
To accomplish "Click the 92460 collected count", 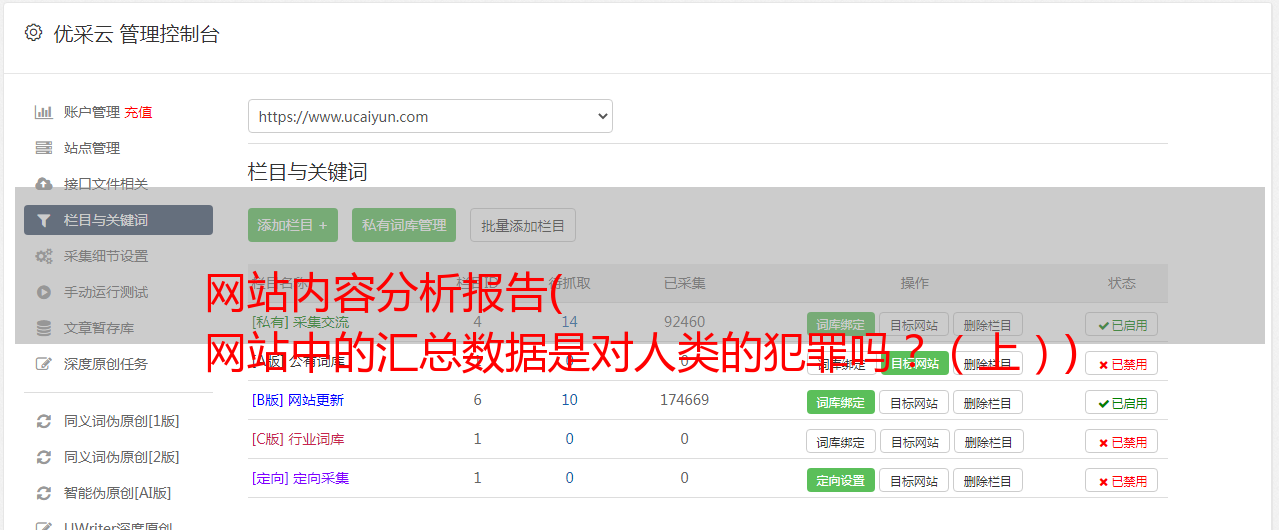I will [x=684, y=322].
